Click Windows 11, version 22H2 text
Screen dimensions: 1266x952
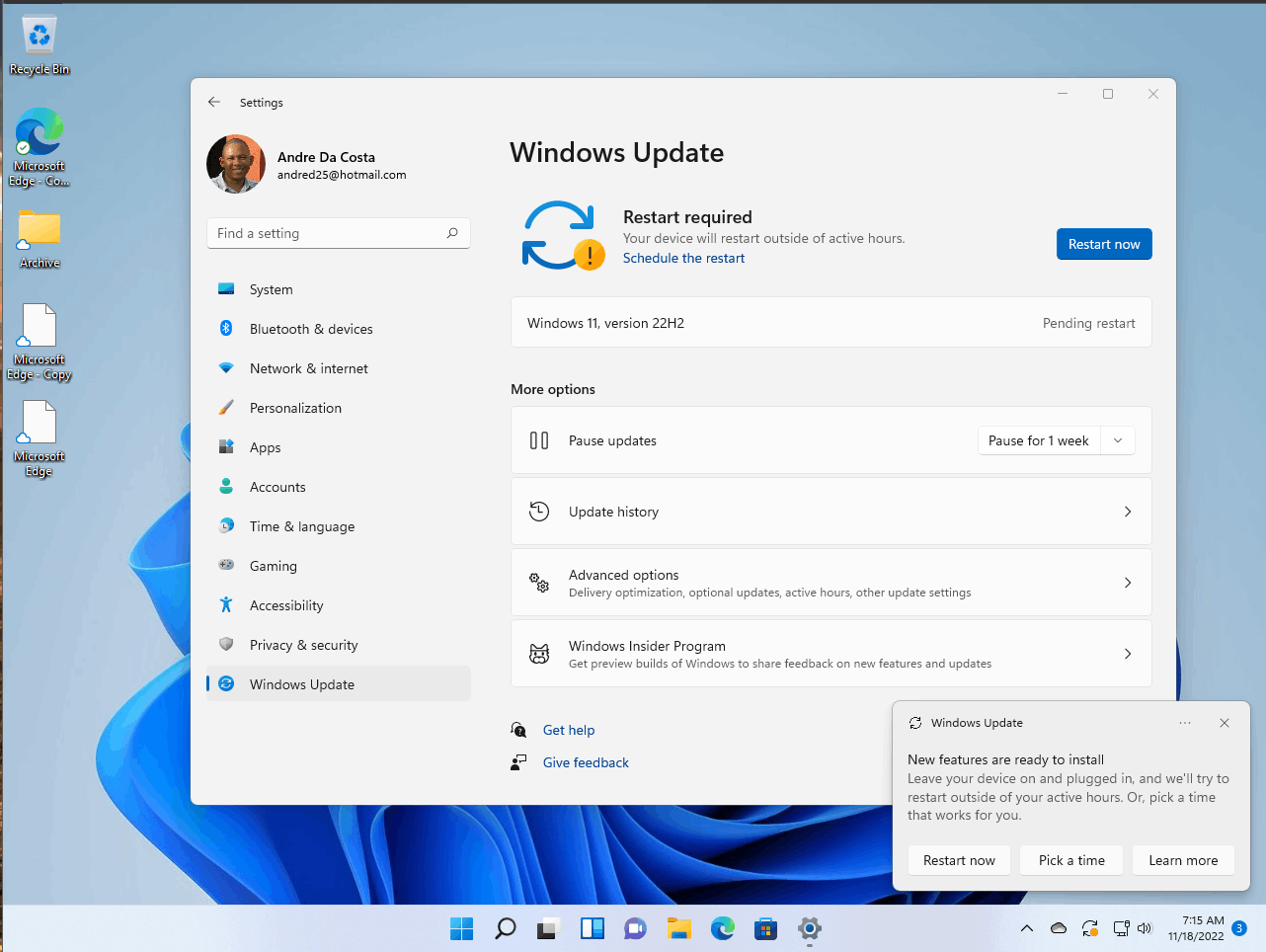point(605,323)
